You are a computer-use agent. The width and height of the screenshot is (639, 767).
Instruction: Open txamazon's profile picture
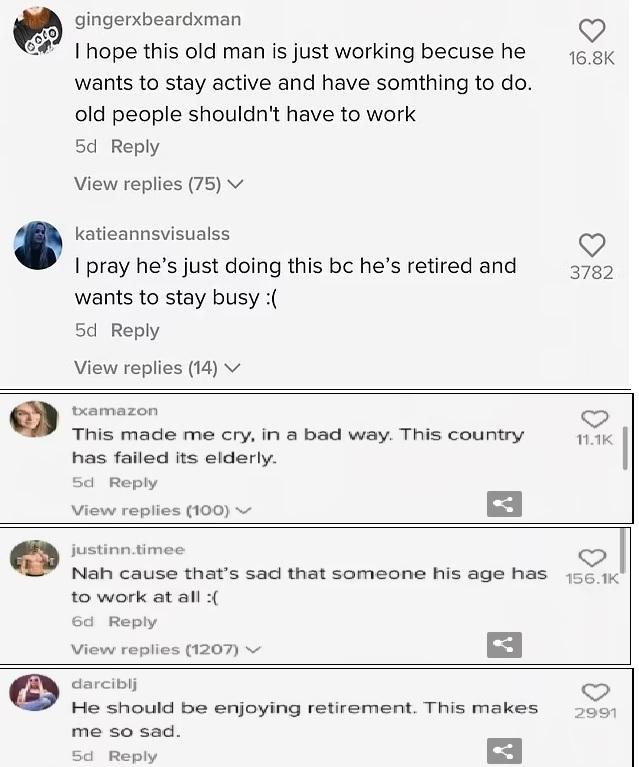(x=34, y=418)
